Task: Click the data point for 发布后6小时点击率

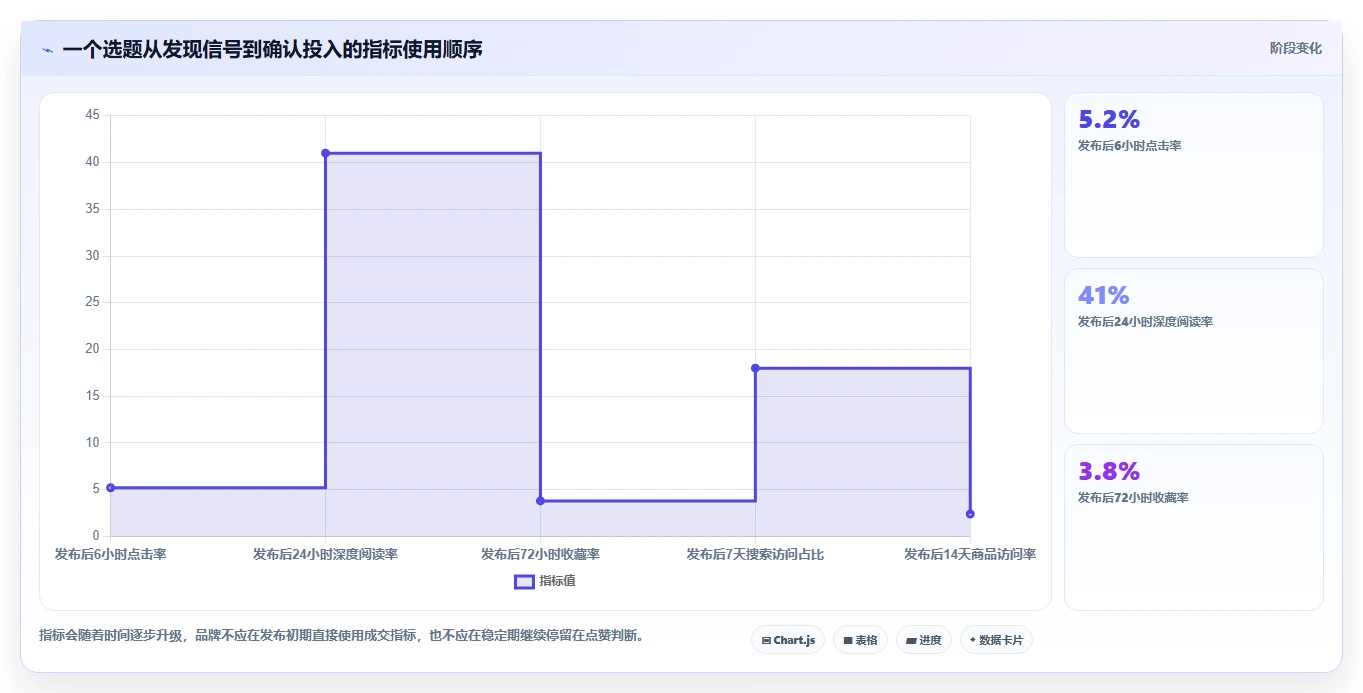Action: coord(111,488)
